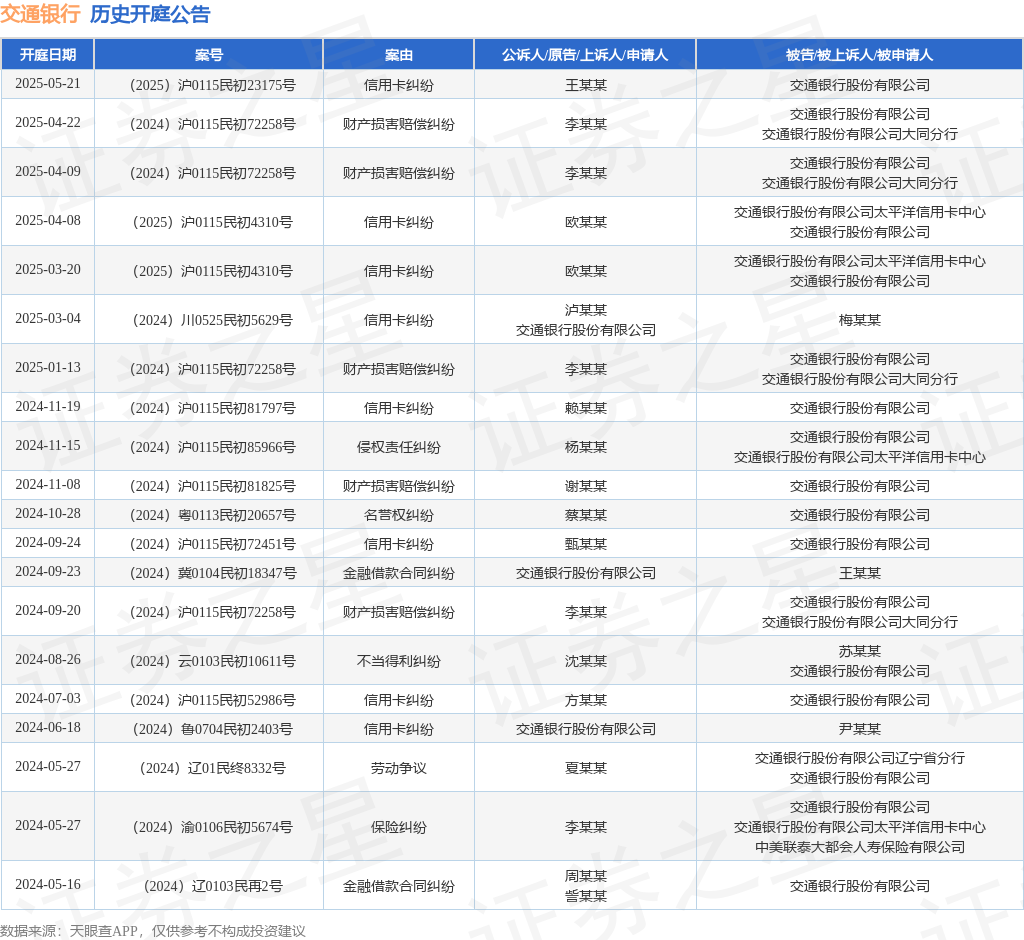The image size is (1024, 940).
Task: Click plaintiff name 周某某
Action: point(586,877)
